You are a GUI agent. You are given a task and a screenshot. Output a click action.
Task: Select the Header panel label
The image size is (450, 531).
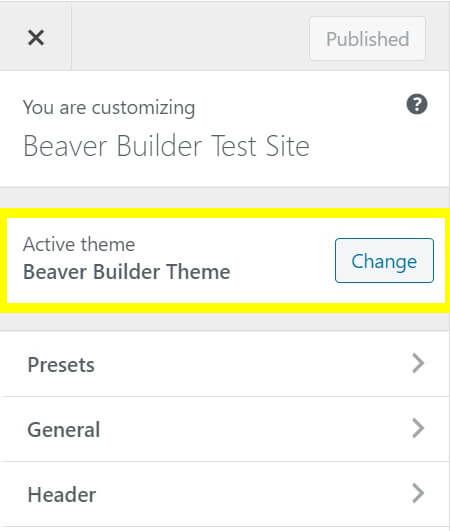pyautogui.click(x=62, y=495)
